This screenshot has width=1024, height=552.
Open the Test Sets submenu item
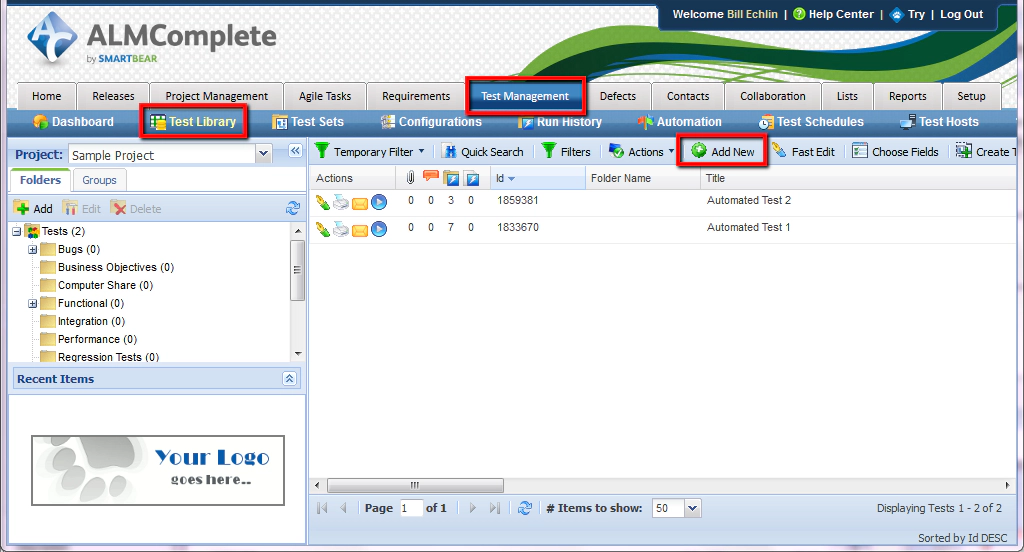click(308, 122)
